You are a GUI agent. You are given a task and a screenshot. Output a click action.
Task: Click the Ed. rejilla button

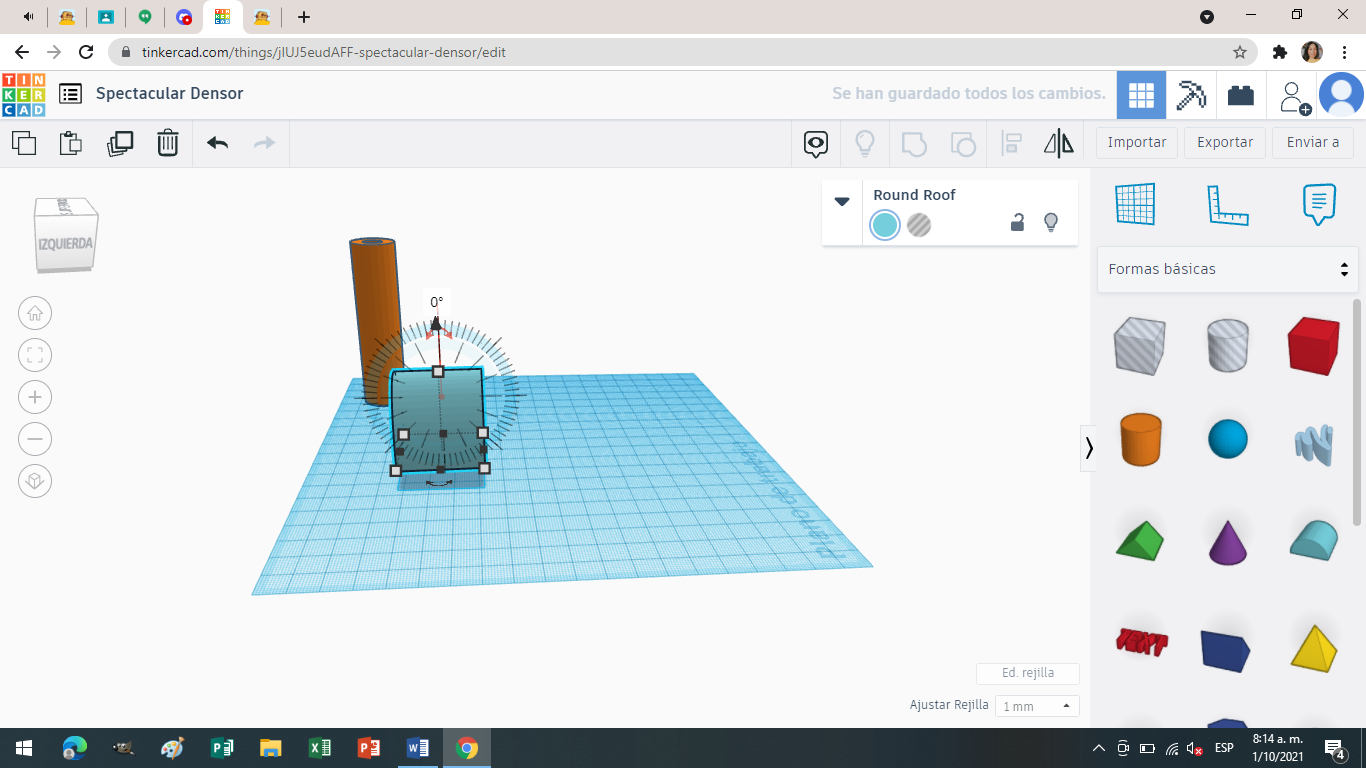[x=1028, y=673]
